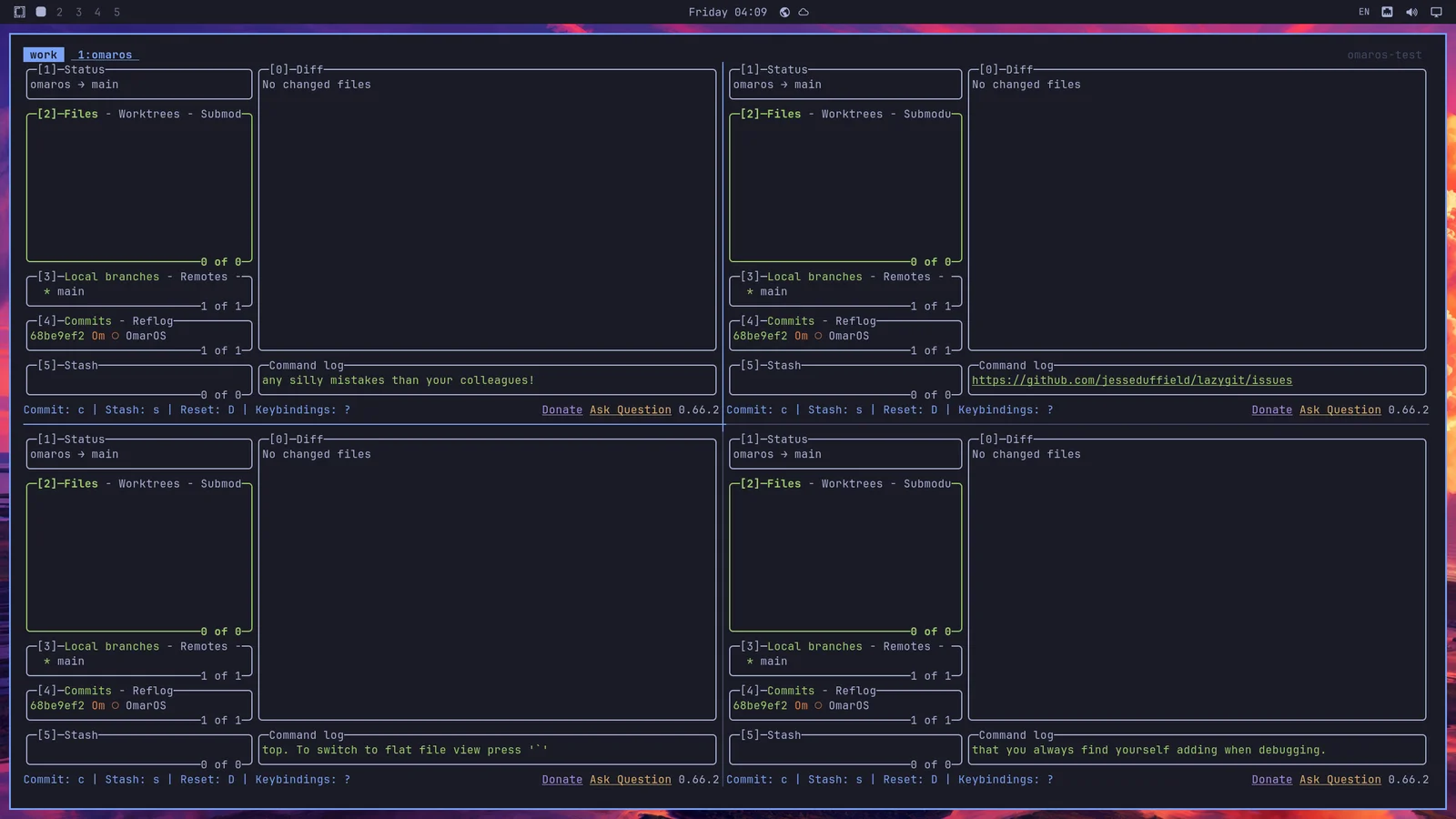Select commit 68be9ef2 in bottom-left pane
The image size is (1456, 819).
[x=139, y=705]
